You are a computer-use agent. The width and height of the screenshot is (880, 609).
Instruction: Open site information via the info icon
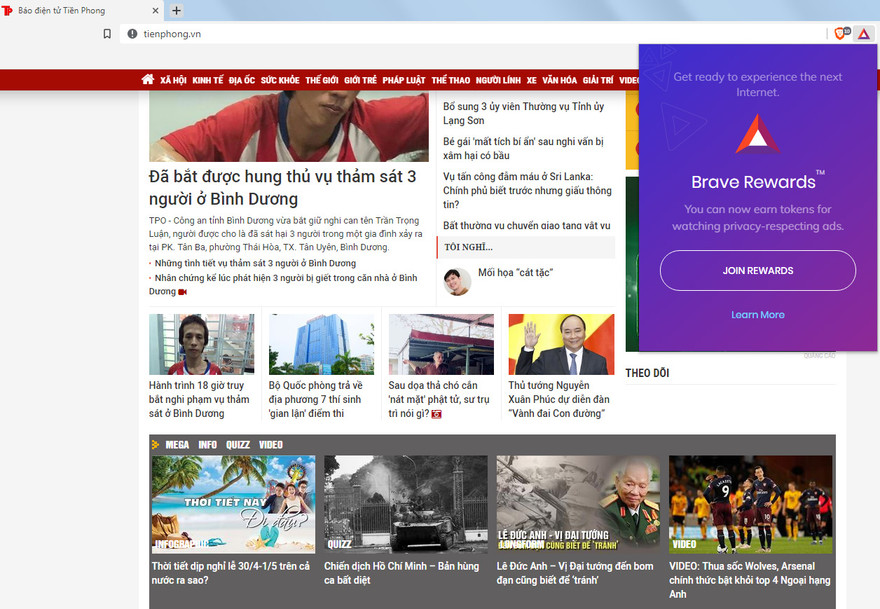(133, 32)
